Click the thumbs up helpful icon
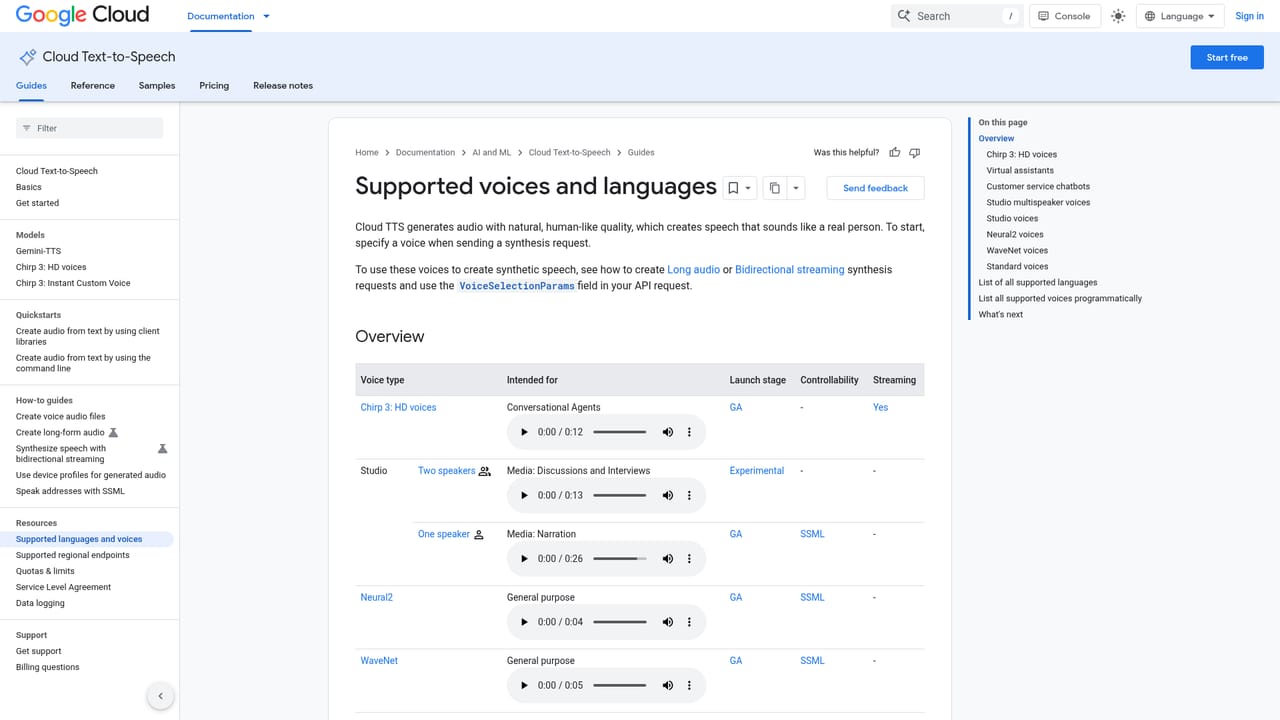 (895, 153)
